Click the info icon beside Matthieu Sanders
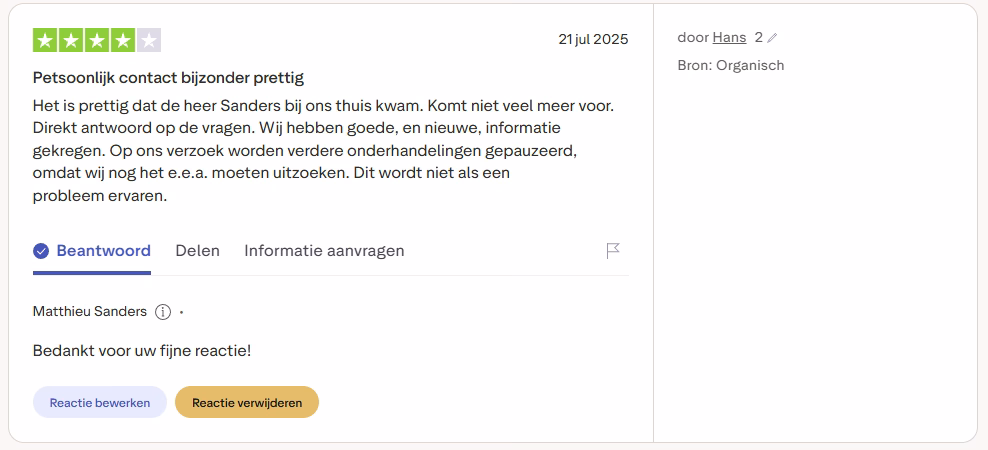988x450 pixels. pyautogui.click(x=163, y=312)
